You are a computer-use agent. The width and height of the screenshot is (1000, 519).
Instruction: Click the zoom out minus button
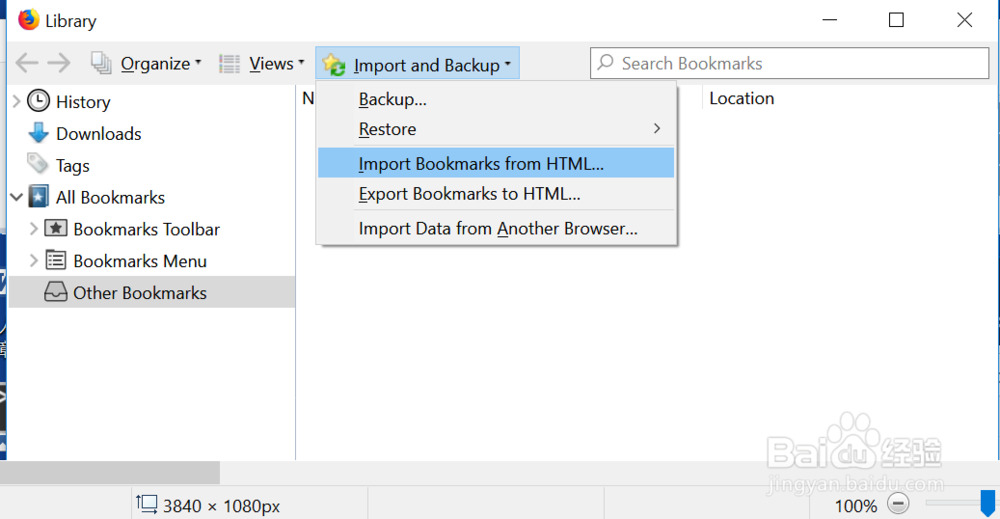pyautogui.click(x=898, y=505)
